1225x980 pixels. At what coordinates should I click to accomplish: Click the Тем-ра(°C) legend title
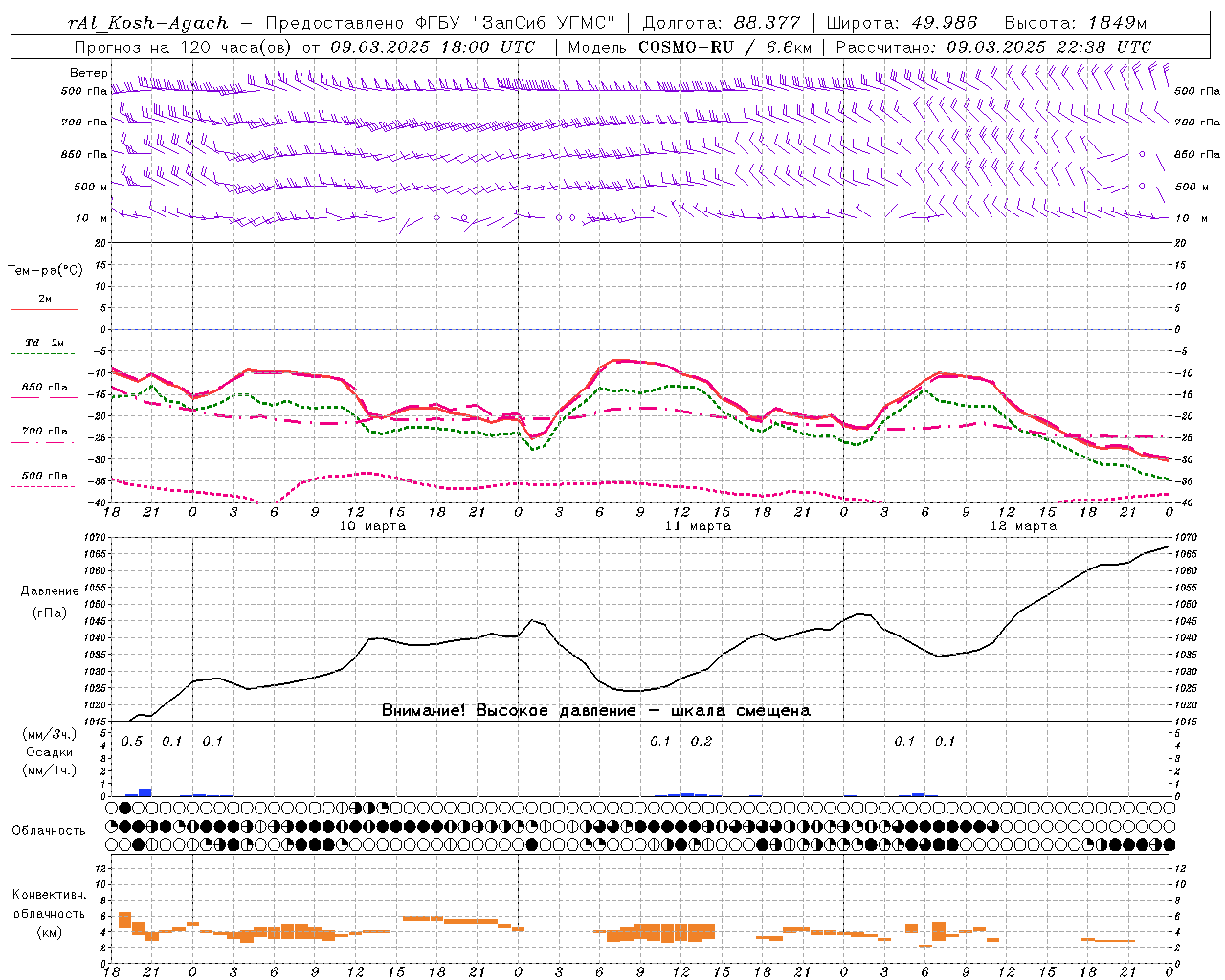[x=45, y=271]
